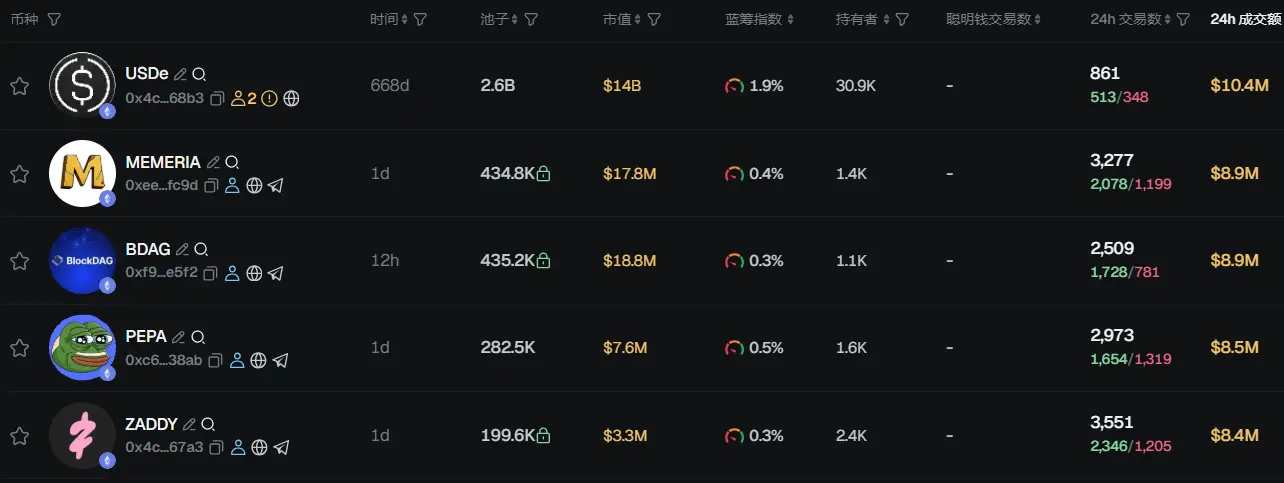Screen dimensions: 1284x483
Task: Click the lock icon beside MEMERIA pool
Action: 543,174
